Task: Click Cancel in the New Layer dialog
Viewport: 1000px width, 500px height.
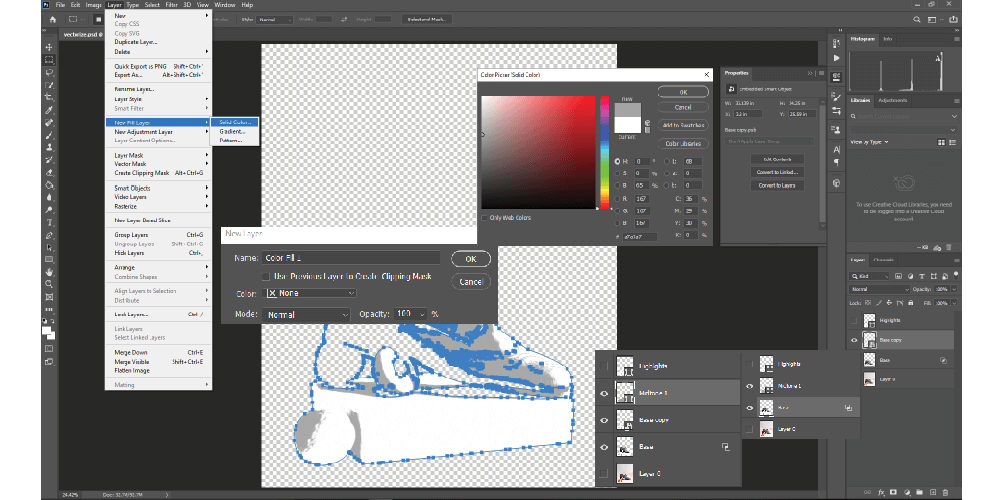Action: (471, 282)
